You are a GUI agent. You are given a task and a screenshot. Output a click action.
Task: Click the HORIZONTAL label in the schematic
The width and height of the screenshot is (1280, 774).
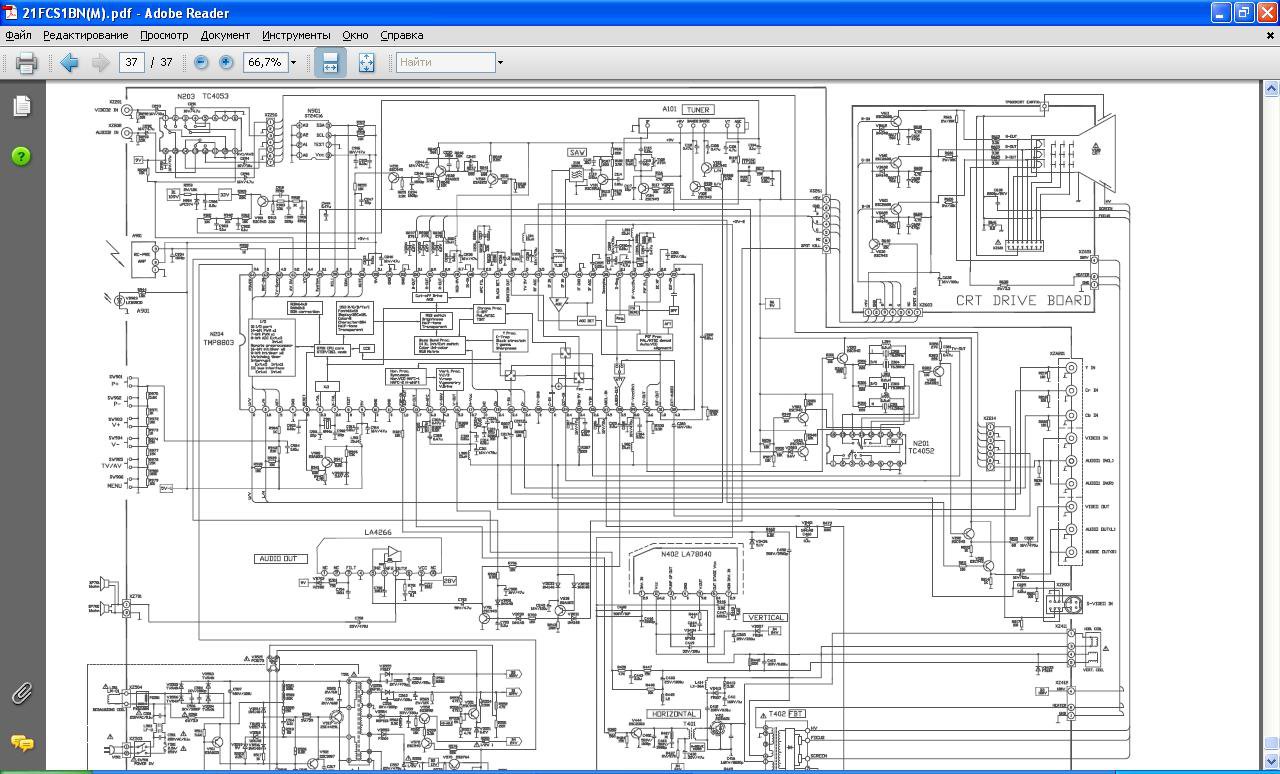(673, 714)
